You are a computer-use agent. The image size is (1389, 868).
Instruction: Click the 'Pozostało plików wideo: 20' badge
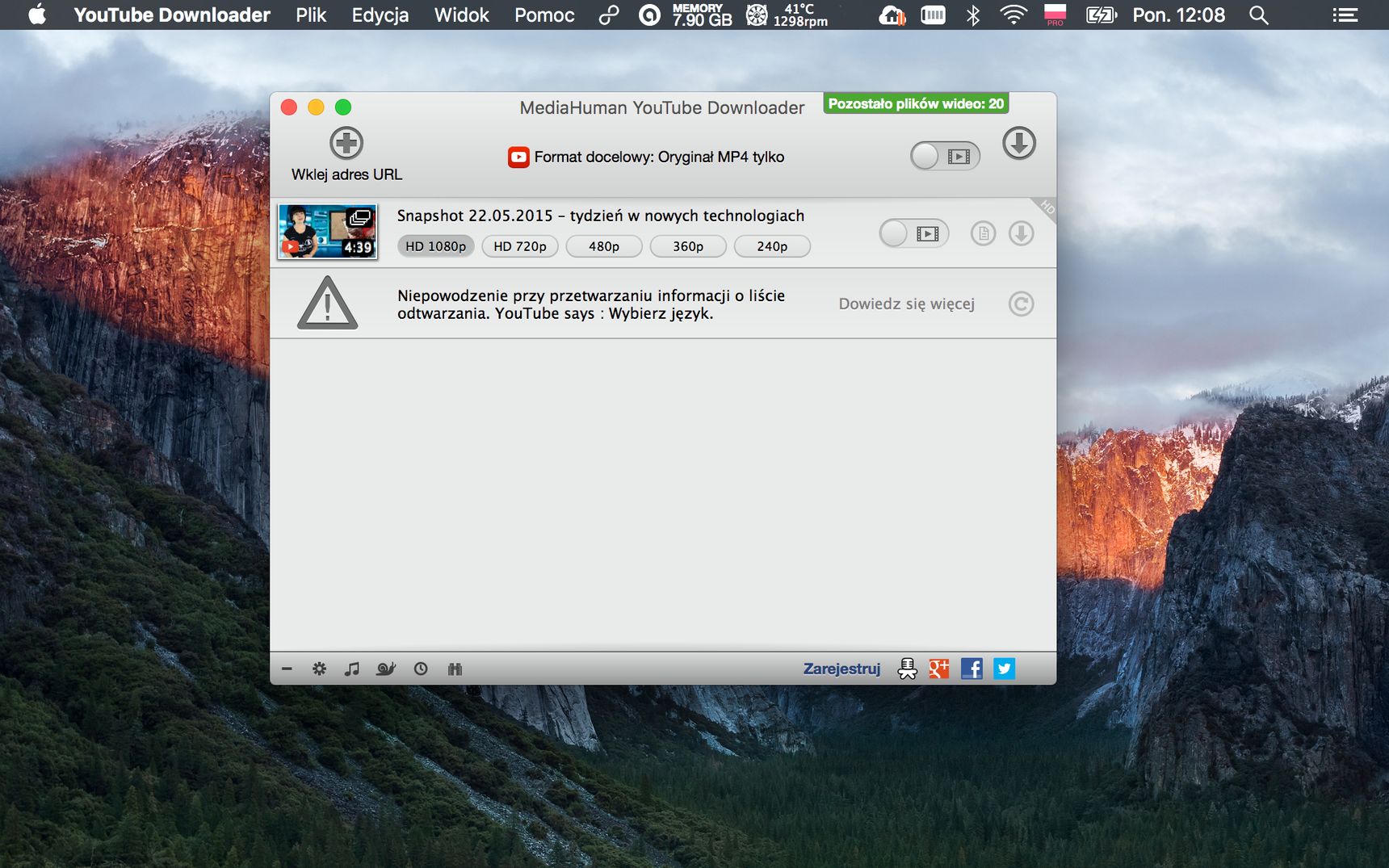click(x=916, y=103)
